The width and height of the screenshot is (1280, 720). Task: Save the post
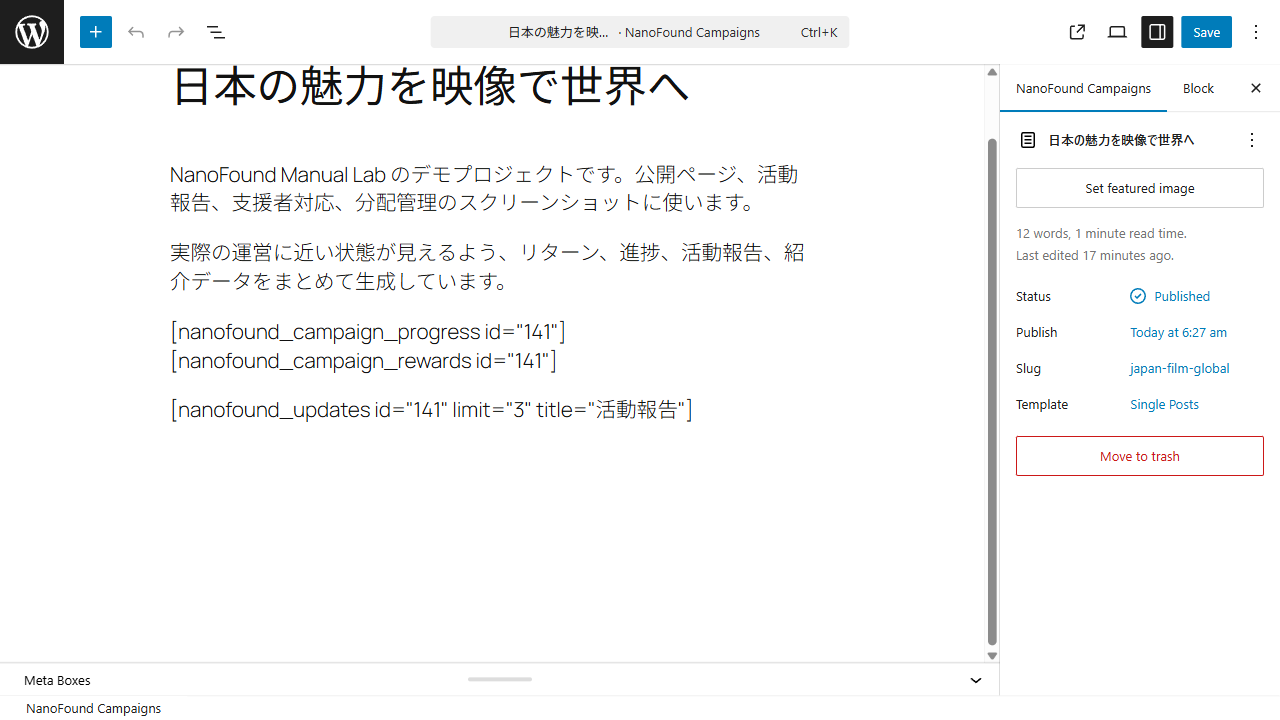point(1206,32)
